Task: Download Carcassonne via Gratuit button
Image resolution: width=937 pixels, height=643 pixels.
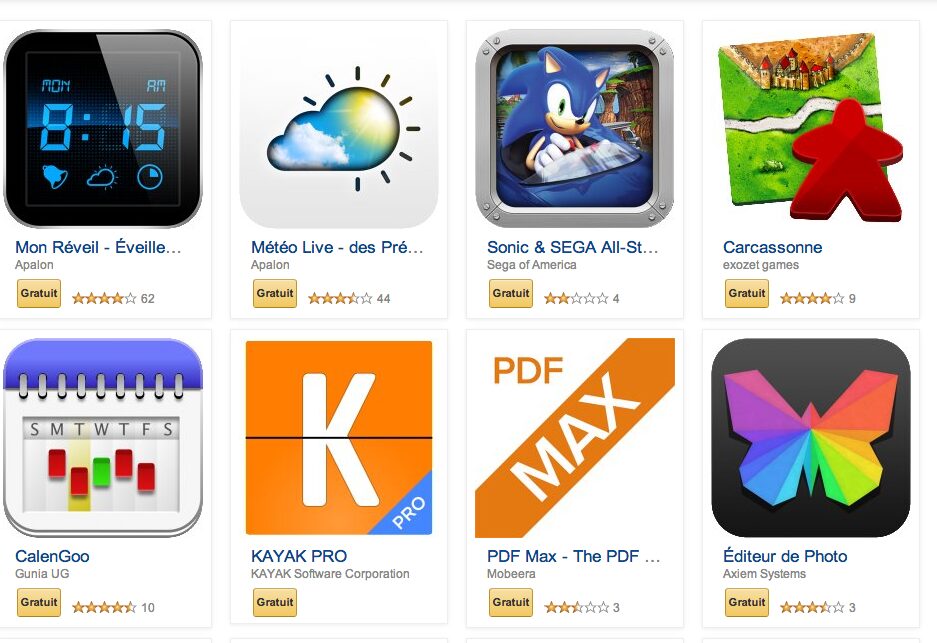Action: coord(747,293)
